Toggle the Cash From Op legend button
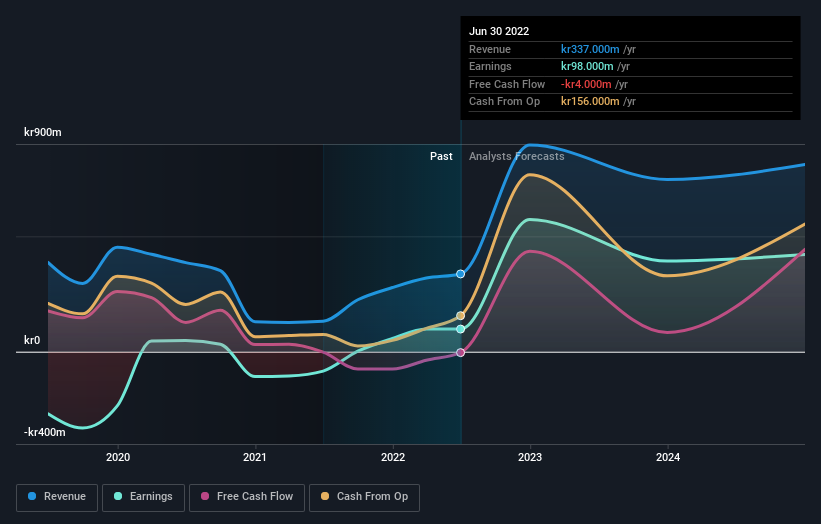The image size is (821, 524). tap(364, 497)
